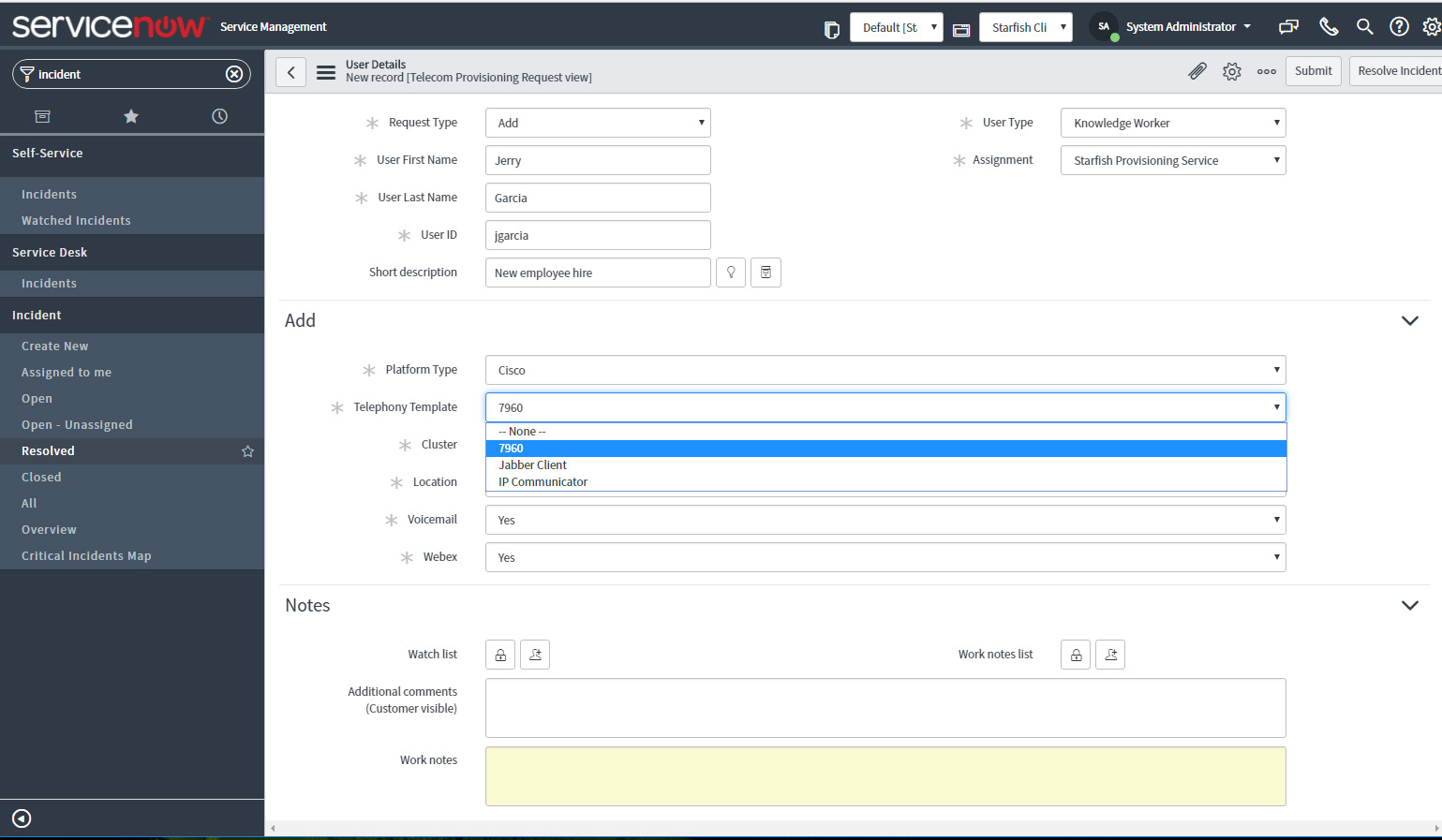Open the Webex dropdown
The width and height of the screenshot is (1442, 840).
pos(885,557)
